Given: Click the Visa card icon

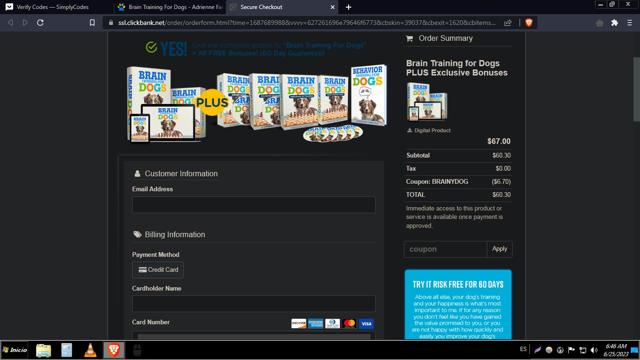Looking at the screenshot, I should click(366, 324).
